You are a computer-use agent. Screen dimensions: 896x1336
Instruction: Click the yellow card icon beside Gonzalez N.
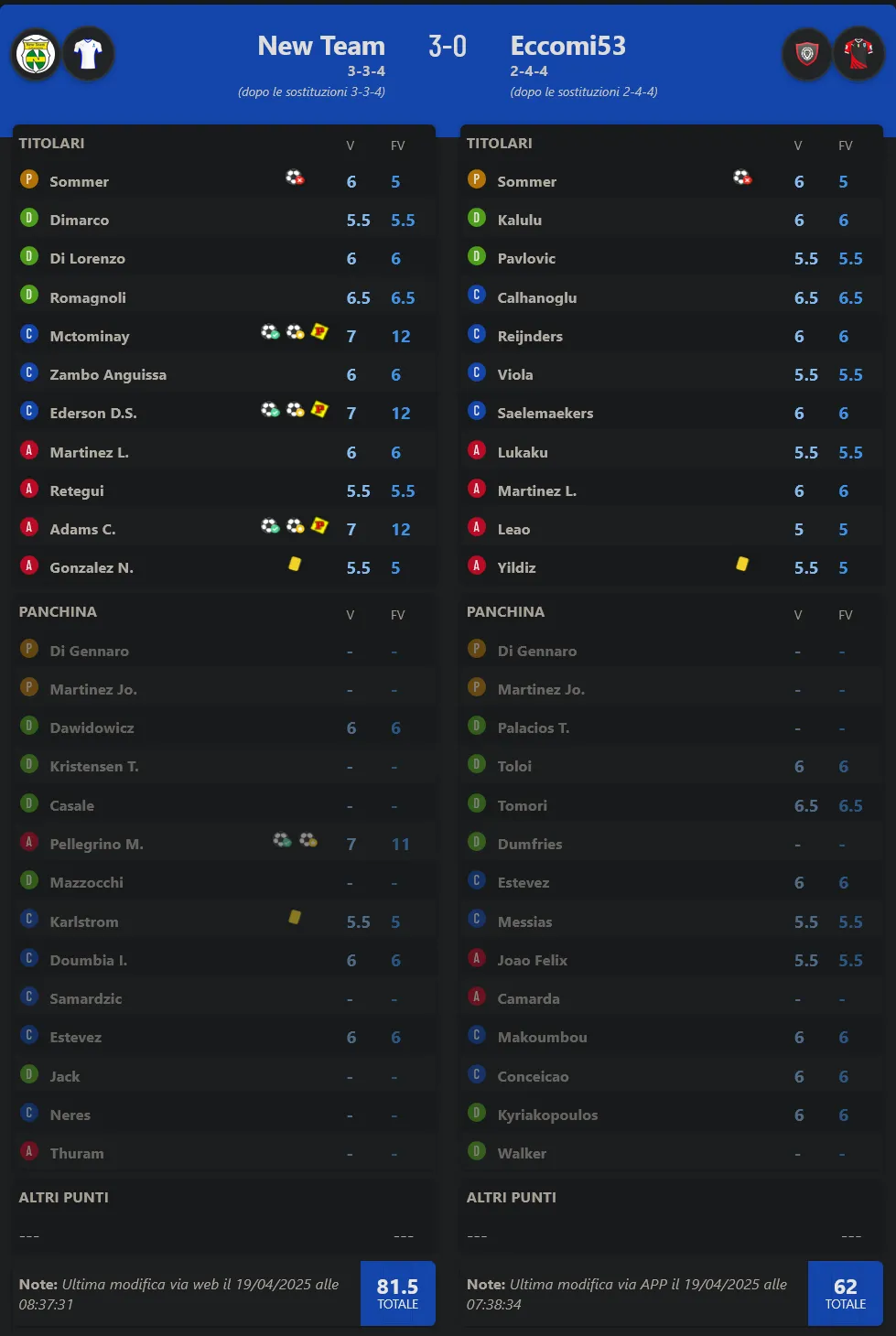[x=295, y=565]
